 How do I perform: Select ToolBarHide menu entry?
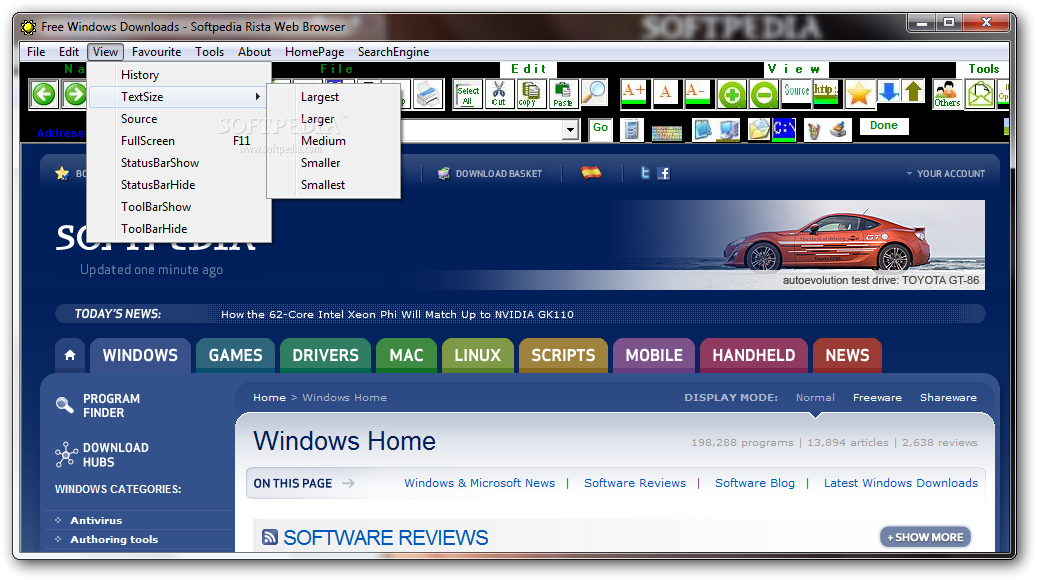[179, 229]
